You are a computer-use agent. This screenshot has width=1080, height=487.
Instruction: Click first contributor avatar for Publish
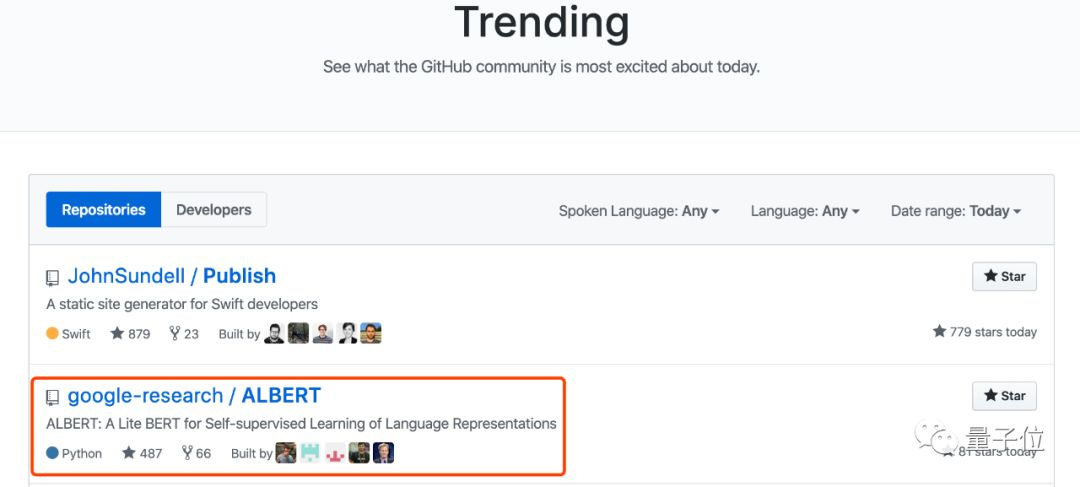274,333
